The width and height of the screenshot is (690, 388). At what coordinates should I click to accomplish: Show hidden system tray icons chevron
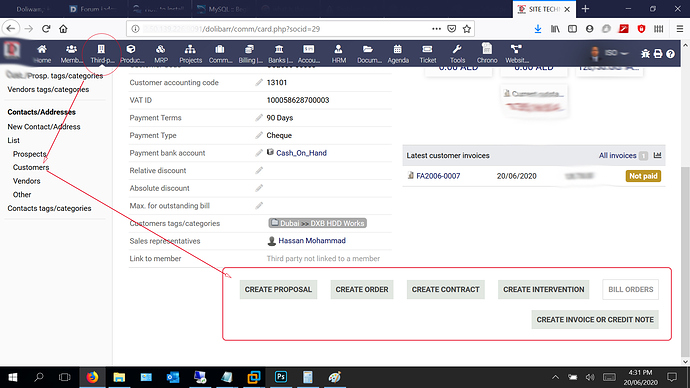tap(555, 377)
